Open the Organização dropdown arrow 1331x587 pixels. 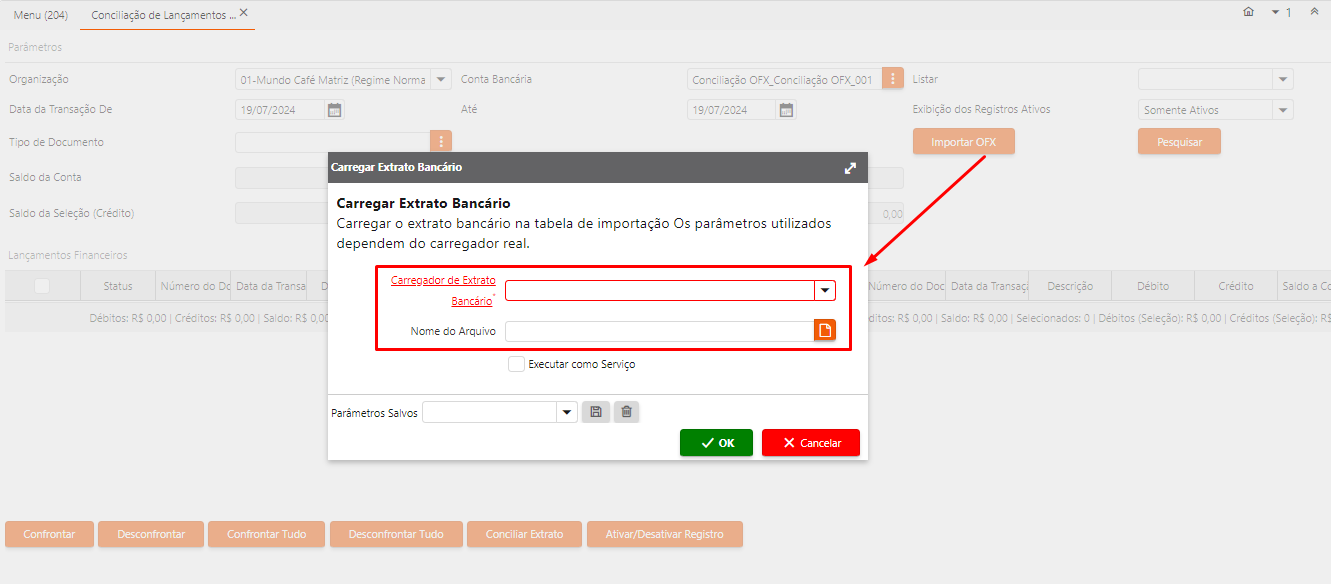coord(441,79)
